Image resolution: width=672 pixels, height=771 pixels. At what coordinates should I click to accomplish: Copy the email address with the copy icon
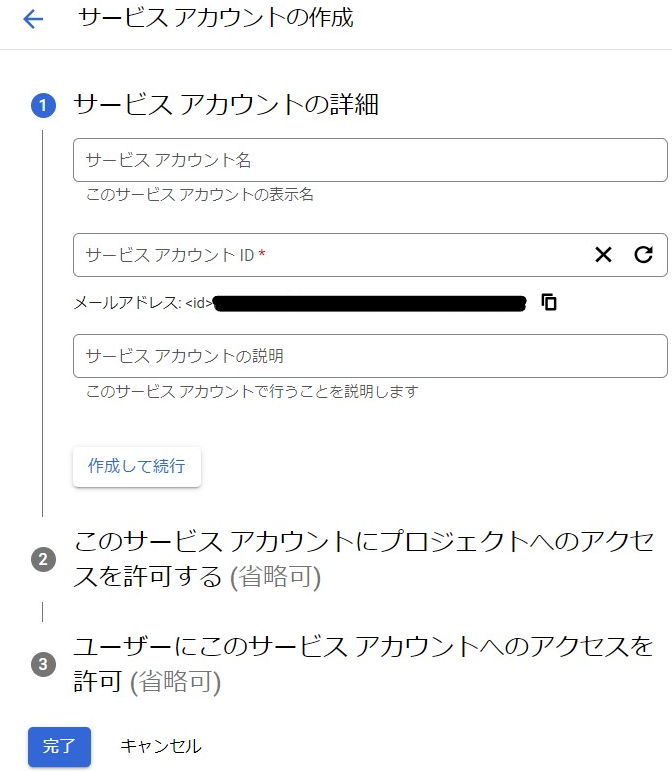click(549, 302)
